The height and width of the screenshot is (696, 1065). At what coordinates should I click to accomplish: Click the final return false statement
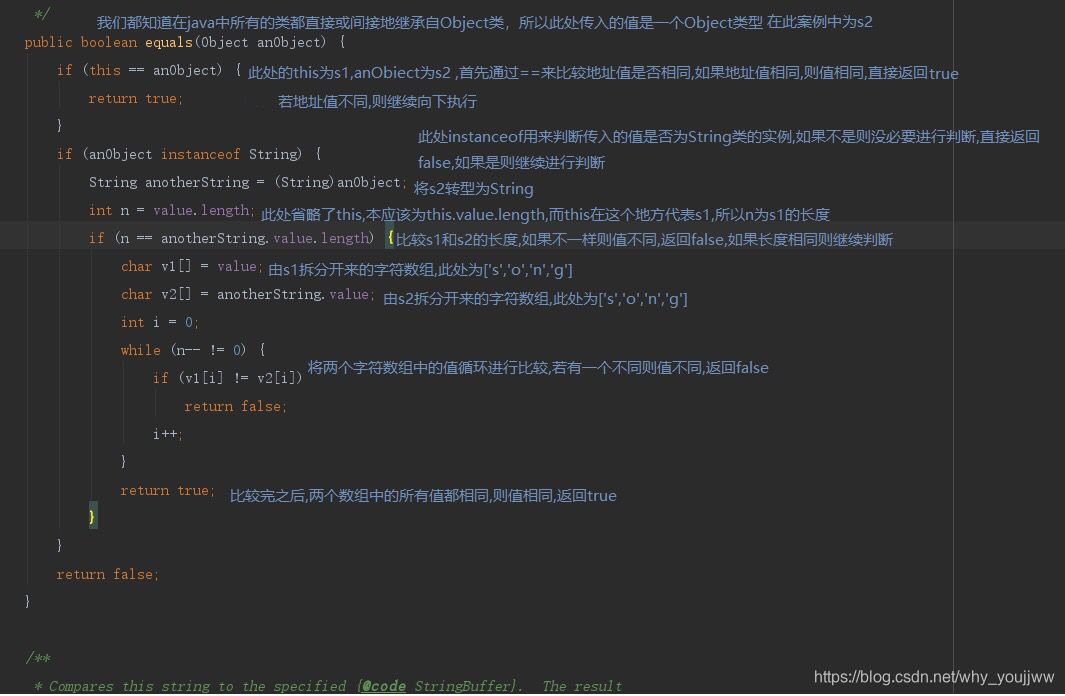coord(106,574)
